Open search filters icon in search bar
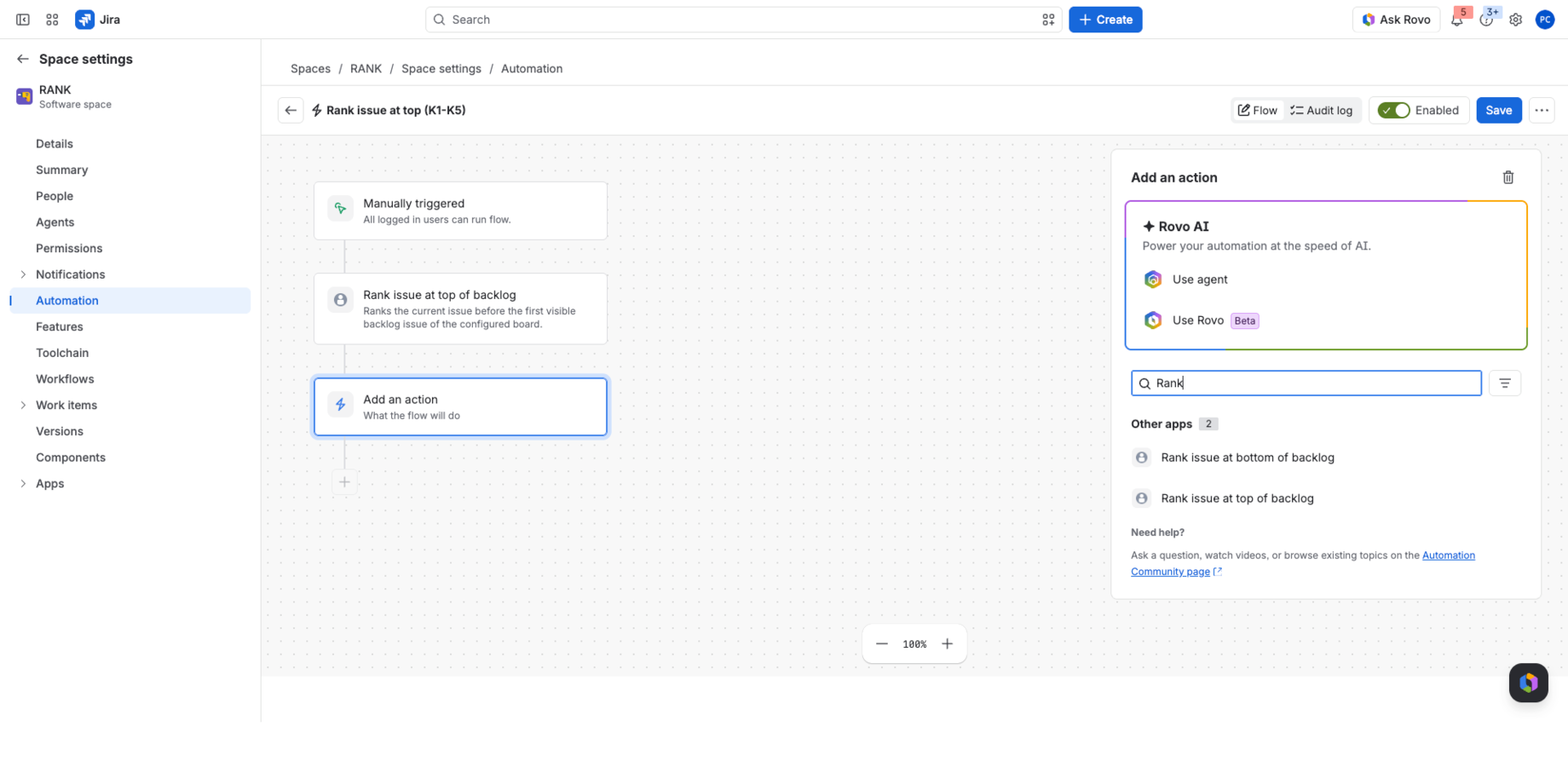 [x=1047, y=20]
